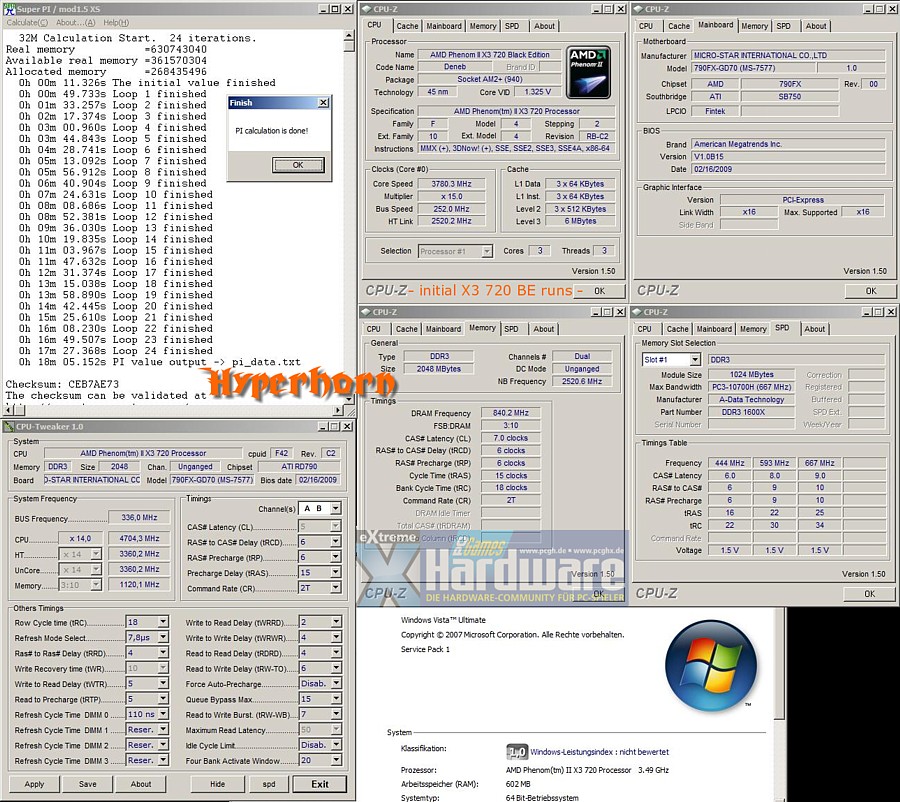This screenshot has height=802, width=900.
Task: Open Refresh Mode Select 7,8µs dropdown
Action: [x=163, y=638]
